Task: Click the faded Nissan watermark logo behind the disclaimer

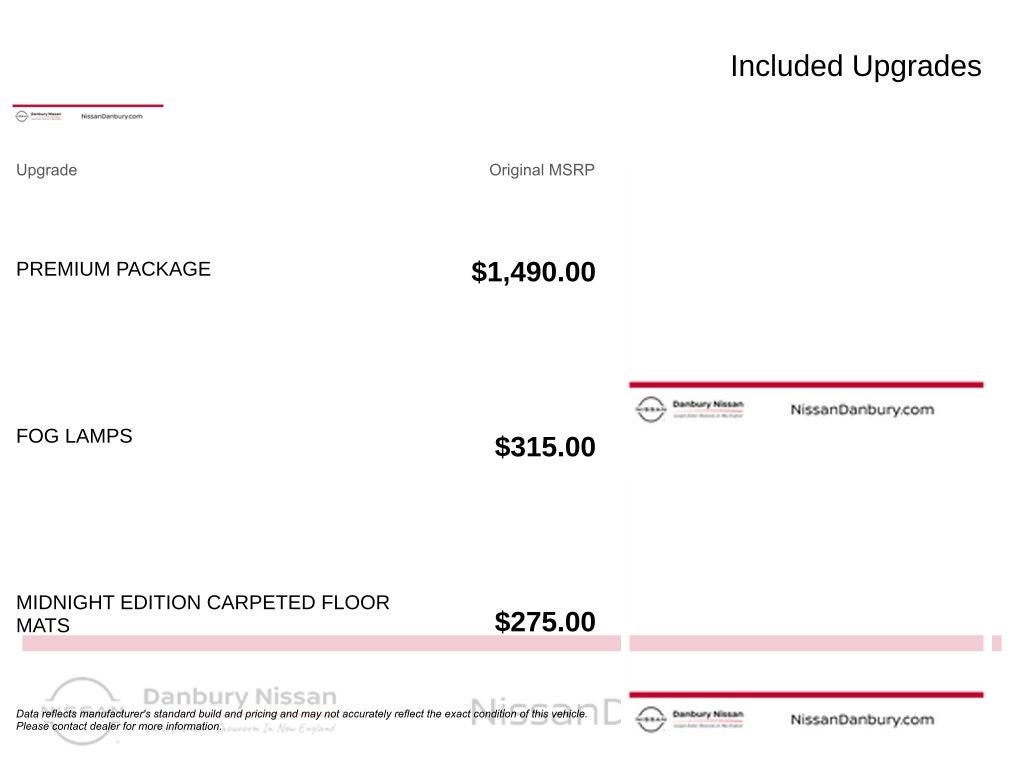Action: point(81,711)
